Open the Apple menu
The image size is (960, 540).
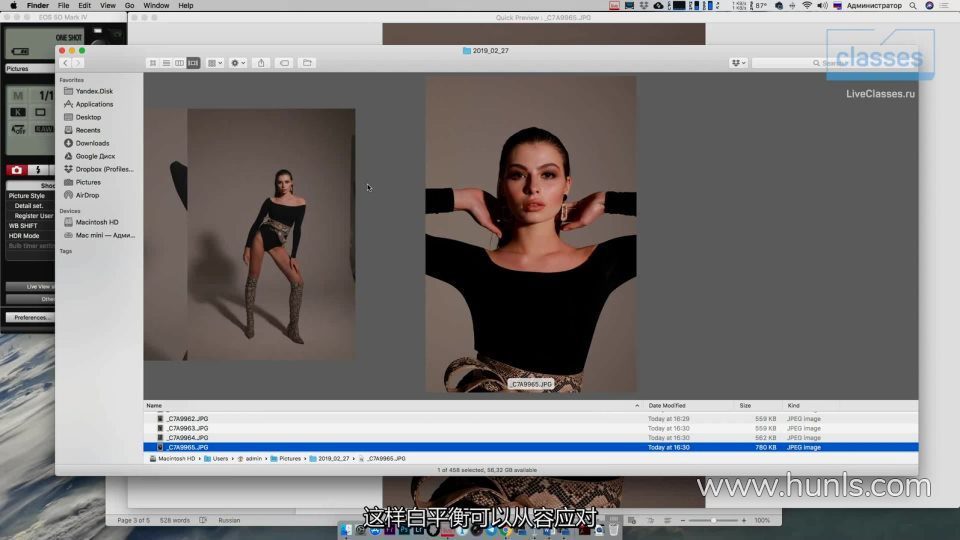pos(13,6)
